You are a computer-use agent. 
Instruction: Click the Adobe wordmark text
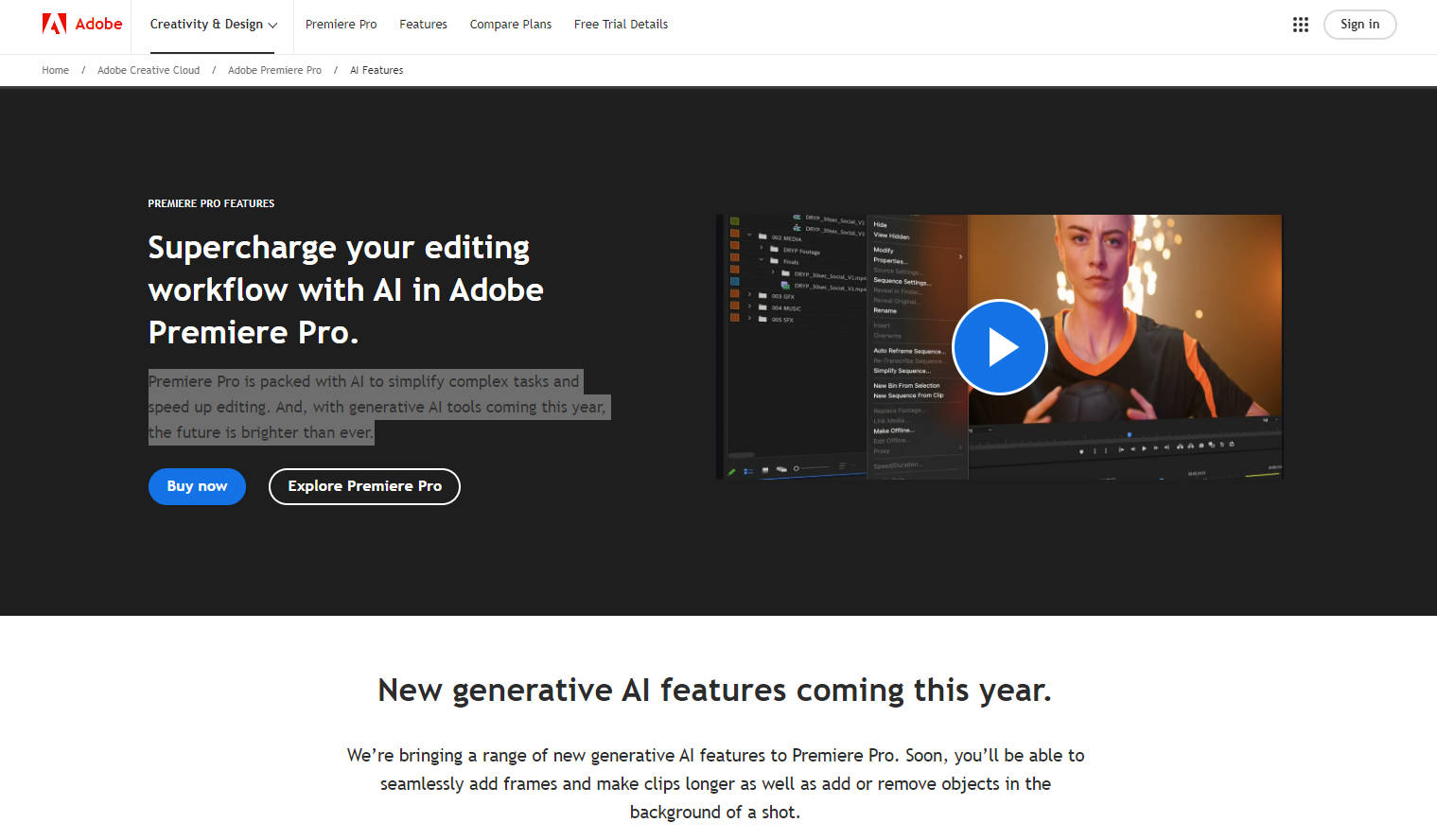point(98,24)
